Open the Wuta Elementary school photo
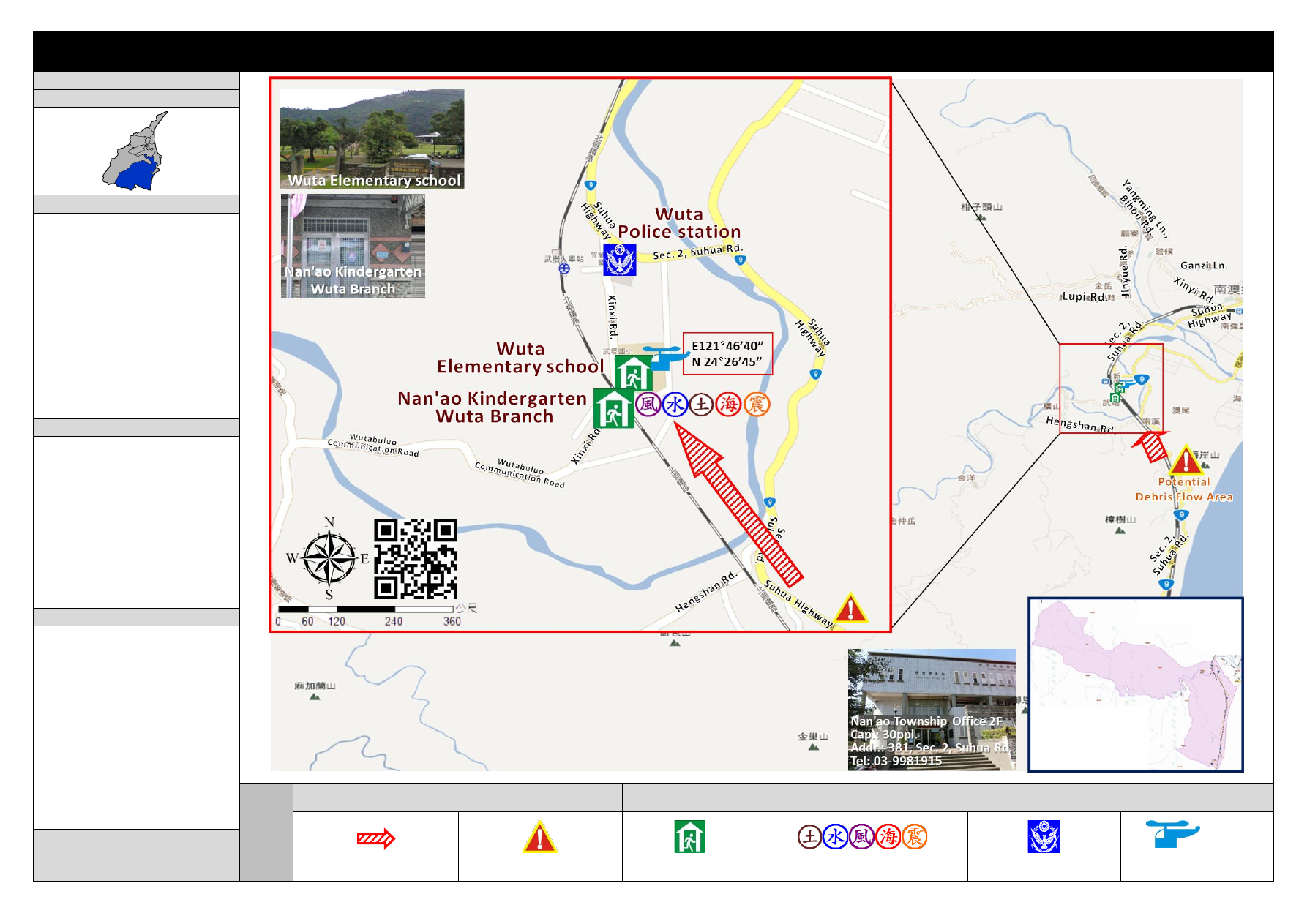Image resolution: width=1307 pixels, height=924 pixels. tap(372, 139)
